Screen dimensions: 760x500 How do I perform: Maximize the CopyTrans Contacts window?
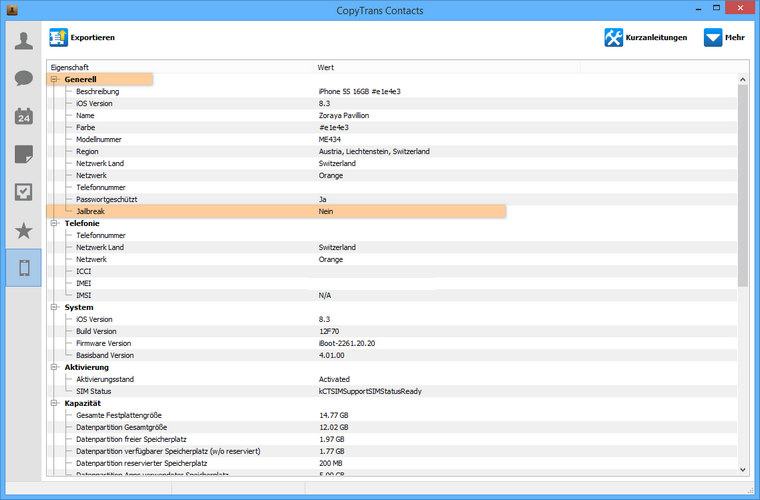click(x=716, y=8)
